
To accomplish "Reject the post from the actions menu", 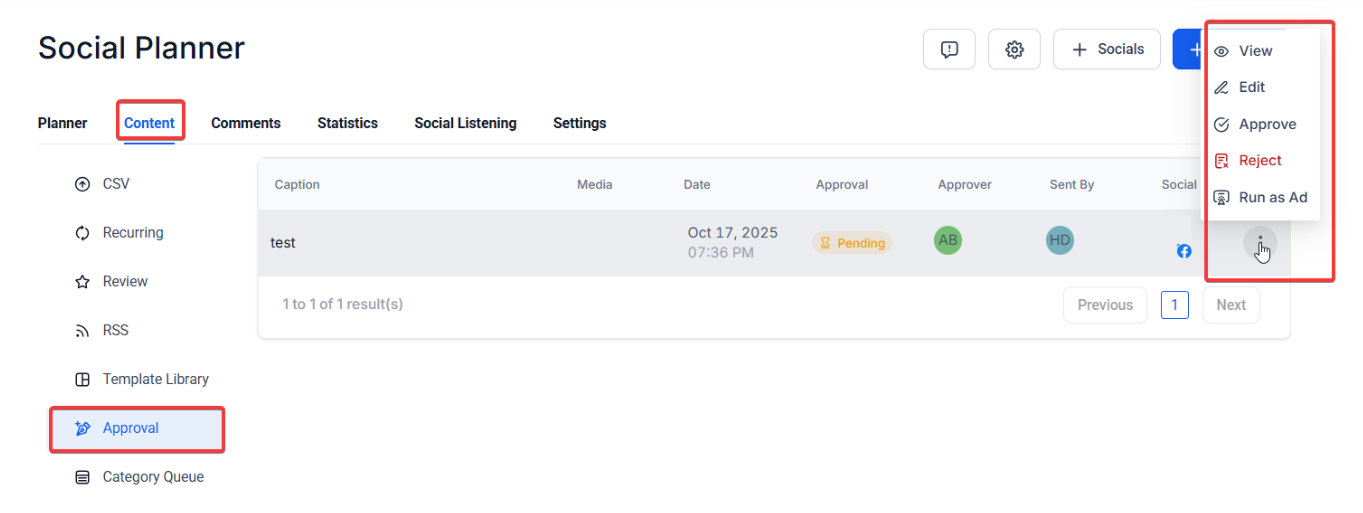I will (1259, 160).
